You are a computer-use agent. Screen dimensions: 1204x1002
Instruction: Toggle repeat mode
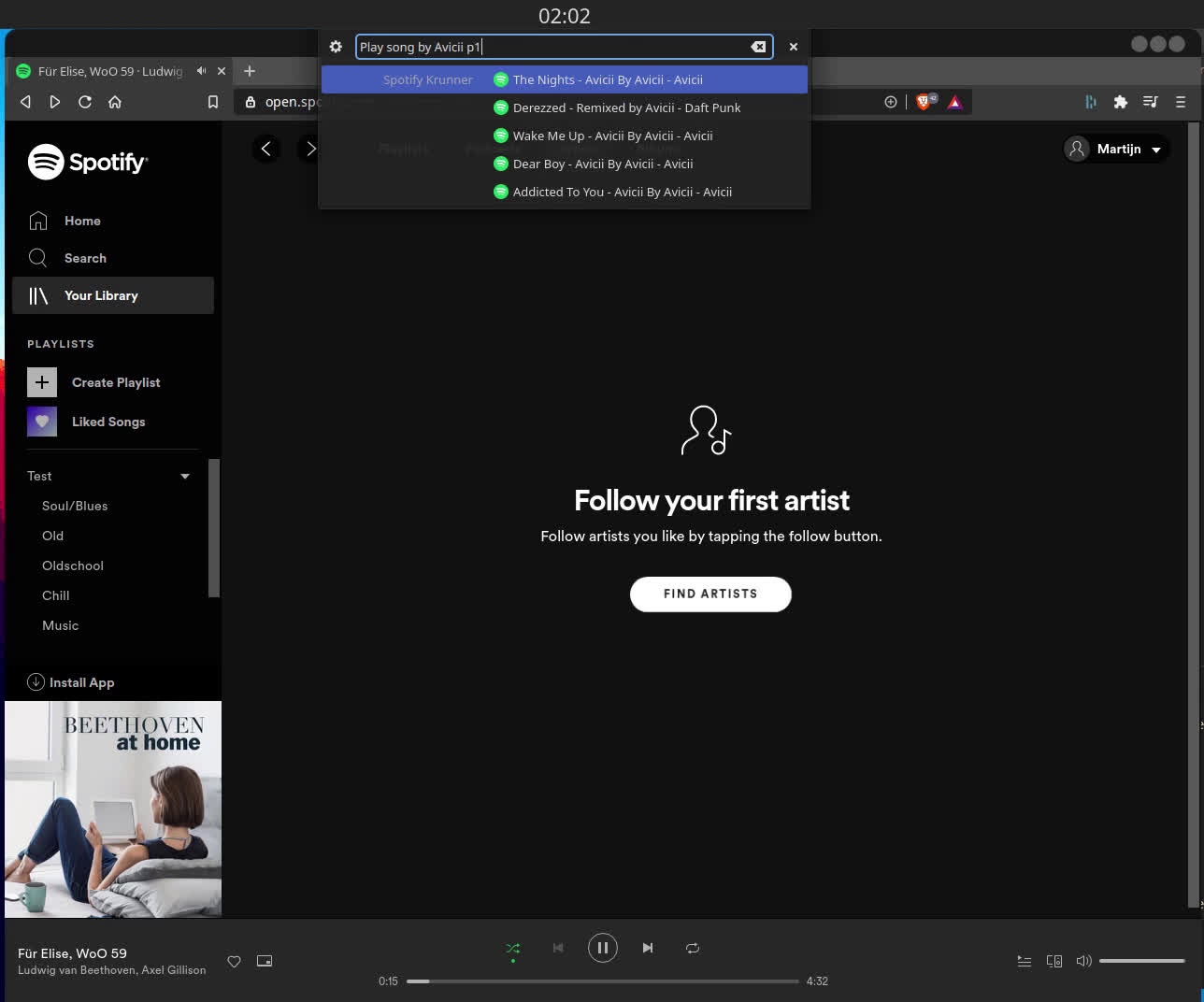click(x=692, y=948)
